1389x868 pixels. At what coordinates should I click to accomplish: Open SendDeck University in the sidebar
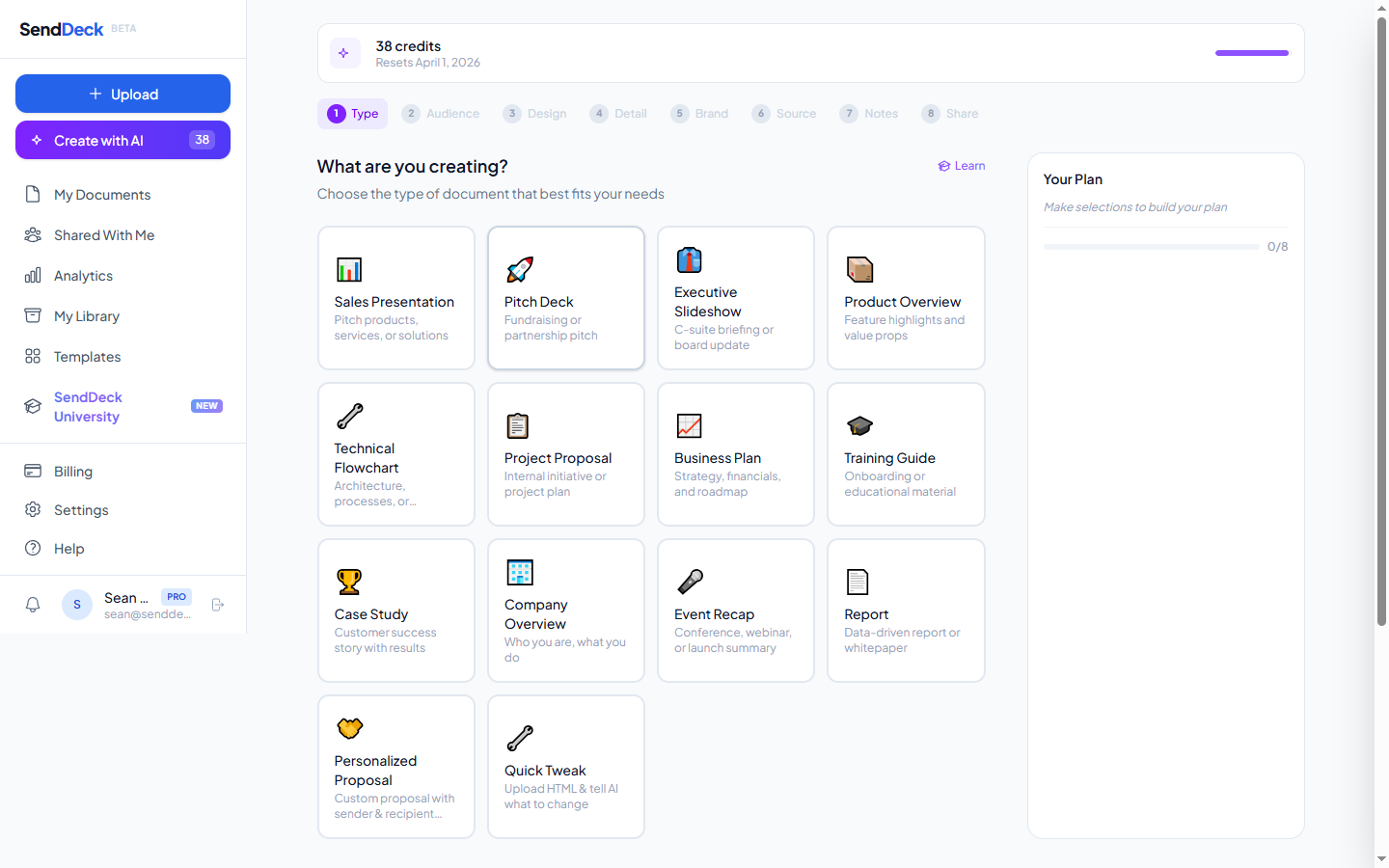pos(88,406)
